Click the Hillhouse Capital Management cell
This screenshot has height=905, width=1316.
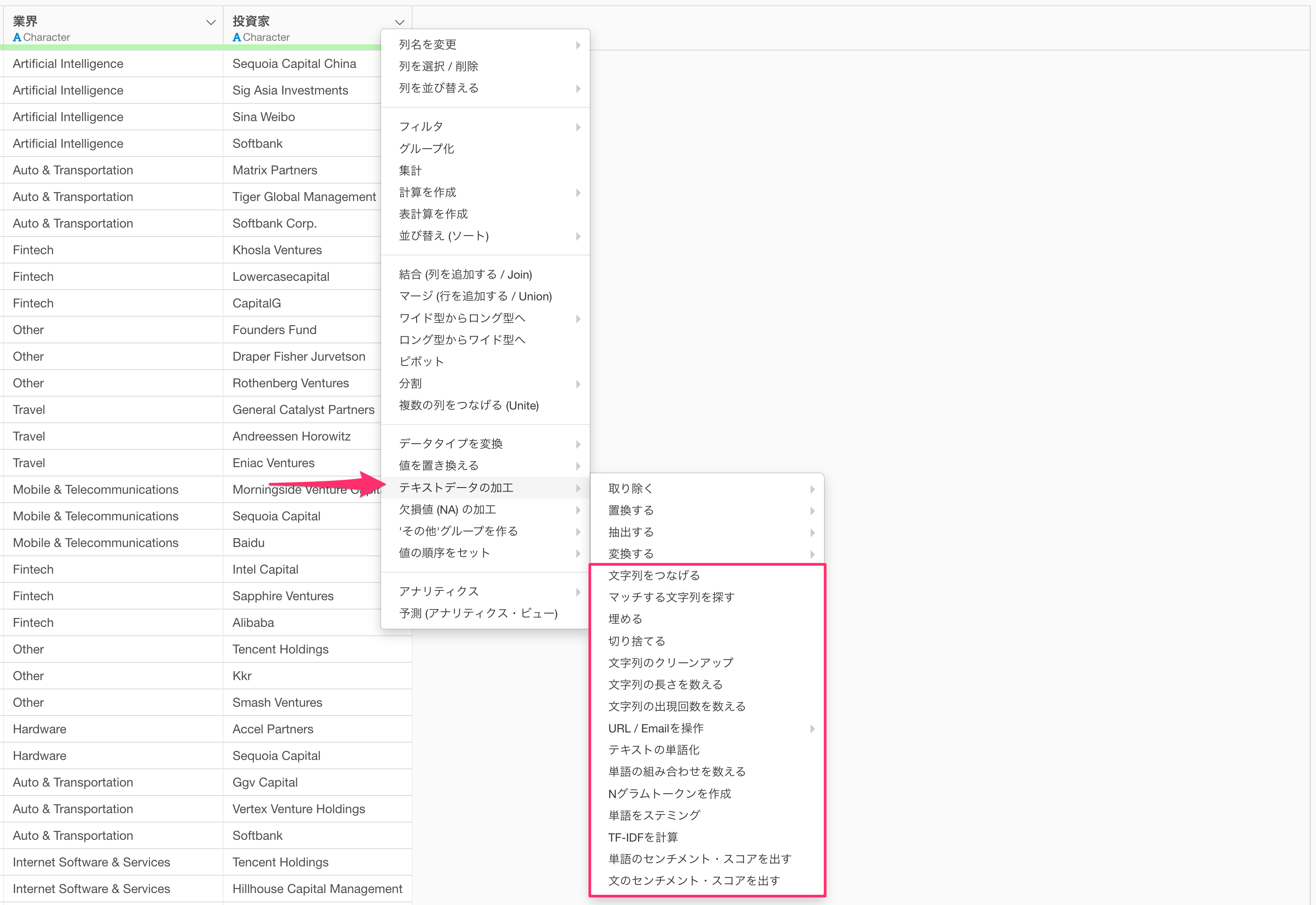click(318, 889)
